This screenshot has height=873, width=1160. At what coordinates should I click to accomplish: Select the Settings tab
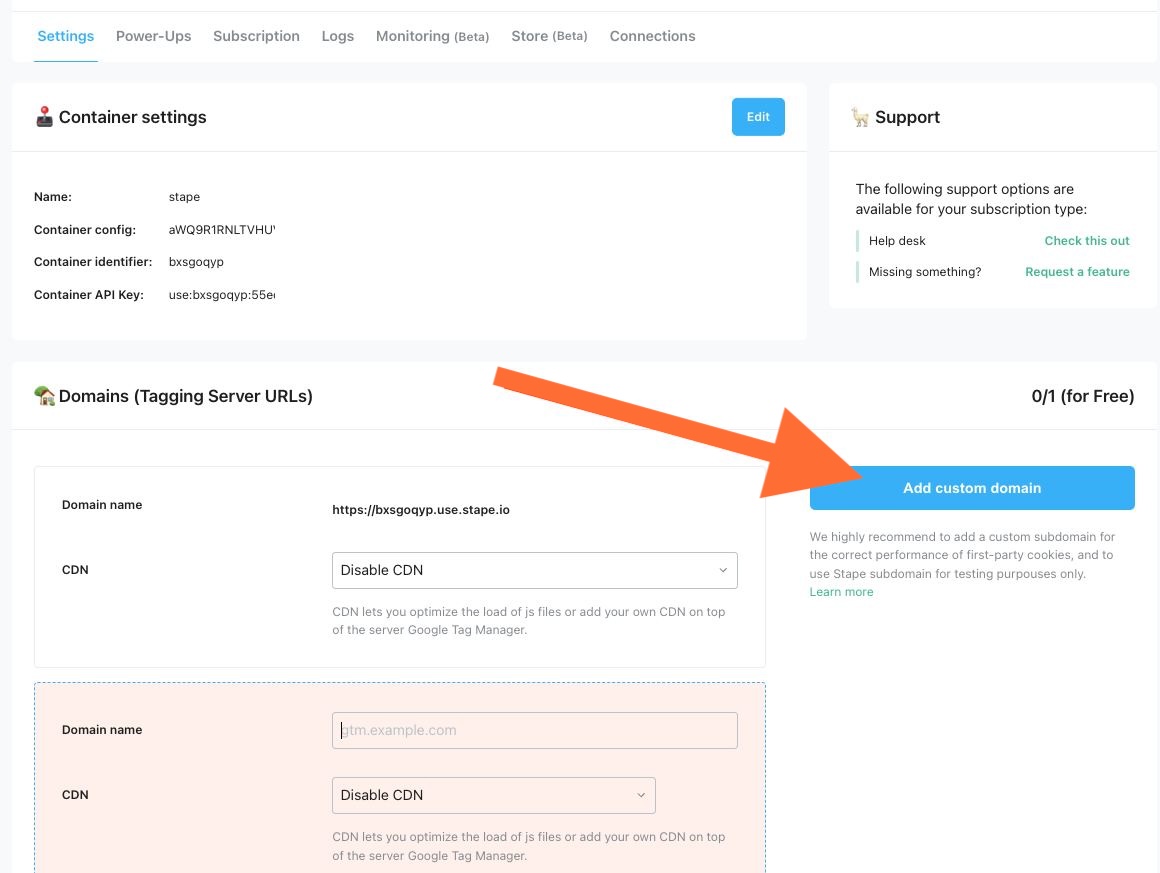click(65, 36)
